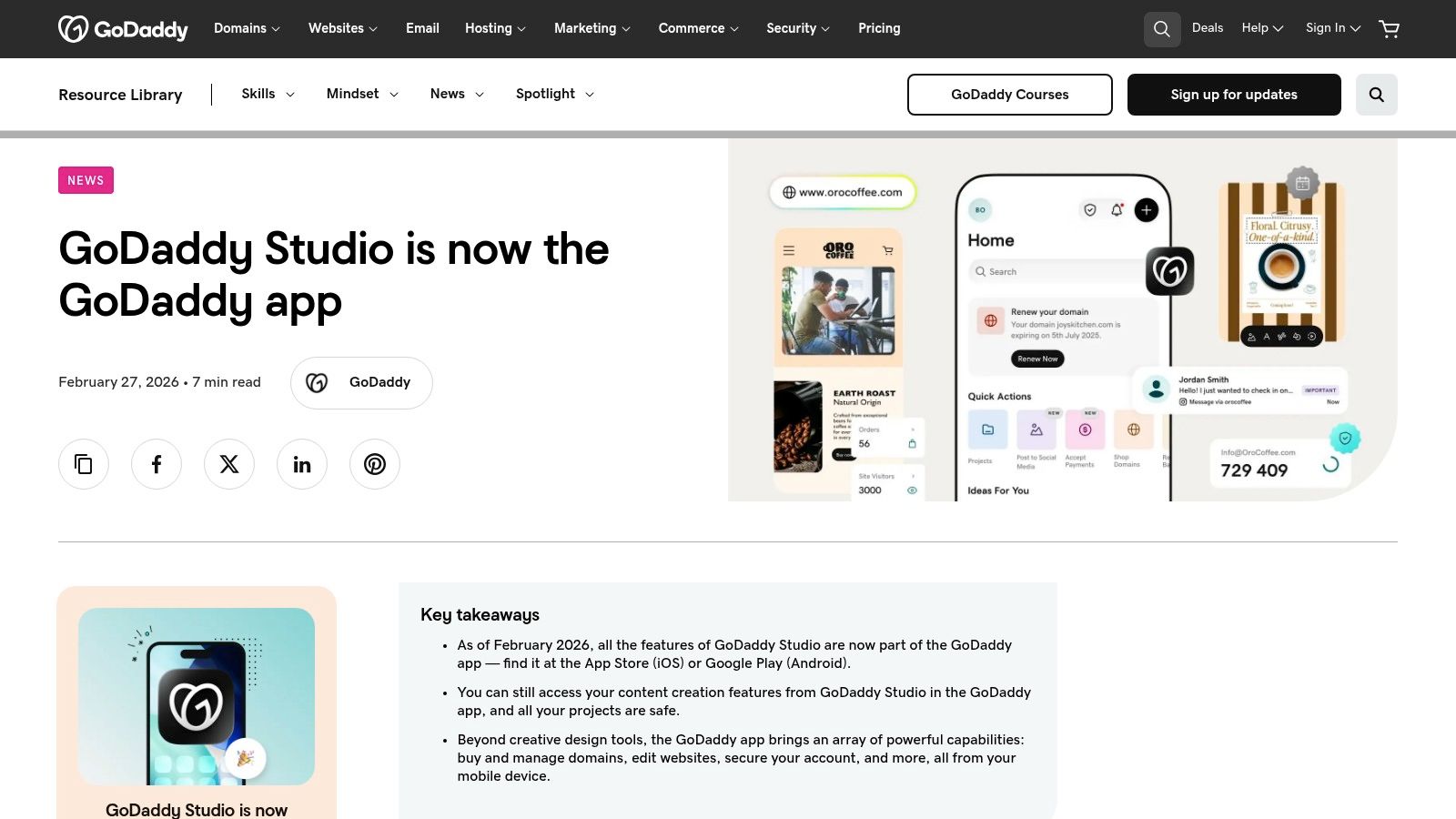Image resolution: width=1456 pixels, height=819 pixels.
Task: Open the hero image of GoDaddy app
Action: pos(1063,319)
